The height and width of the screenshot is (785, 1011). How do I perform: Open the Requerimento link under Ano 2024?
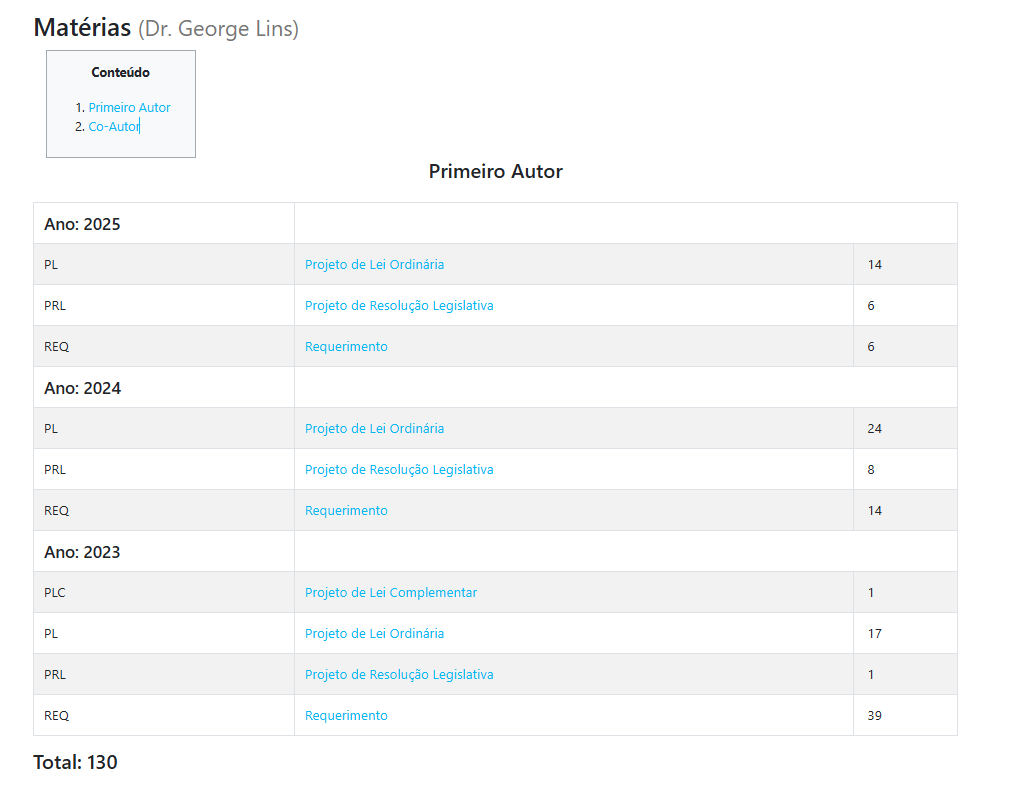pos(346,511)
